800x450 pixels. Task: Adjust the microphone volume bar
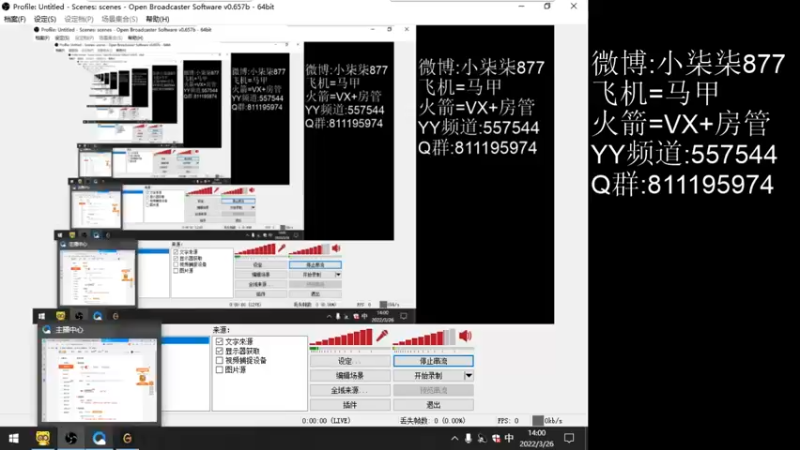pyautogui.click(x=342, y=338)
